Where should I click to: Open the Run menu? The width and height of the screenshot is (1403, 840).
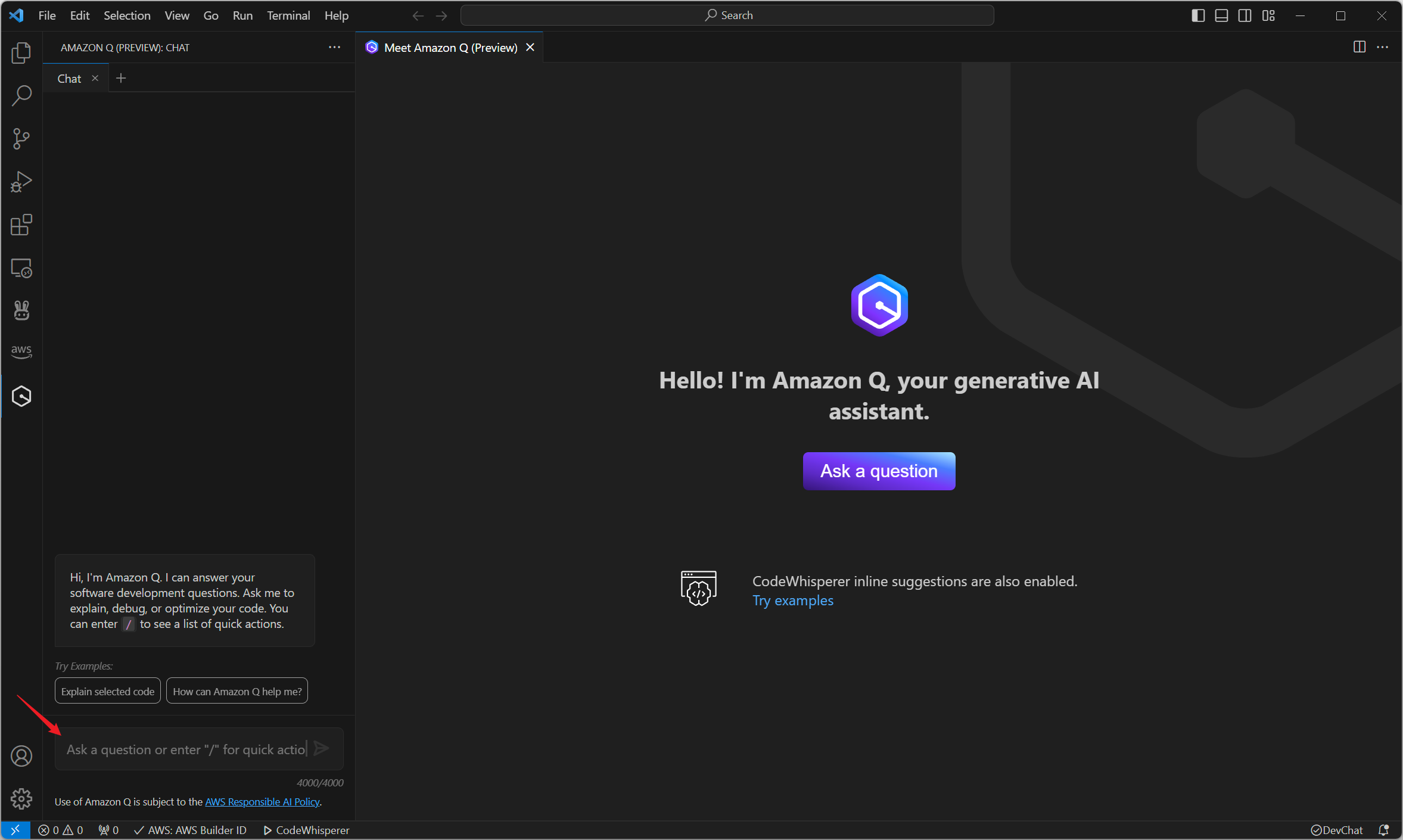(242, 15)
